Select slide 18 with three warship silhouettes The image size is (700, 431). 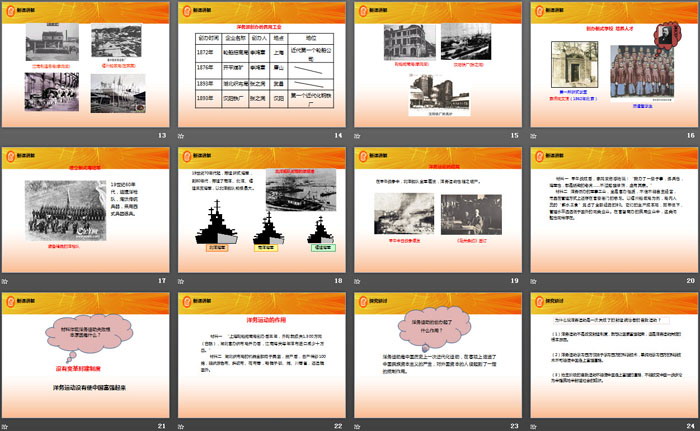point(262,210)
